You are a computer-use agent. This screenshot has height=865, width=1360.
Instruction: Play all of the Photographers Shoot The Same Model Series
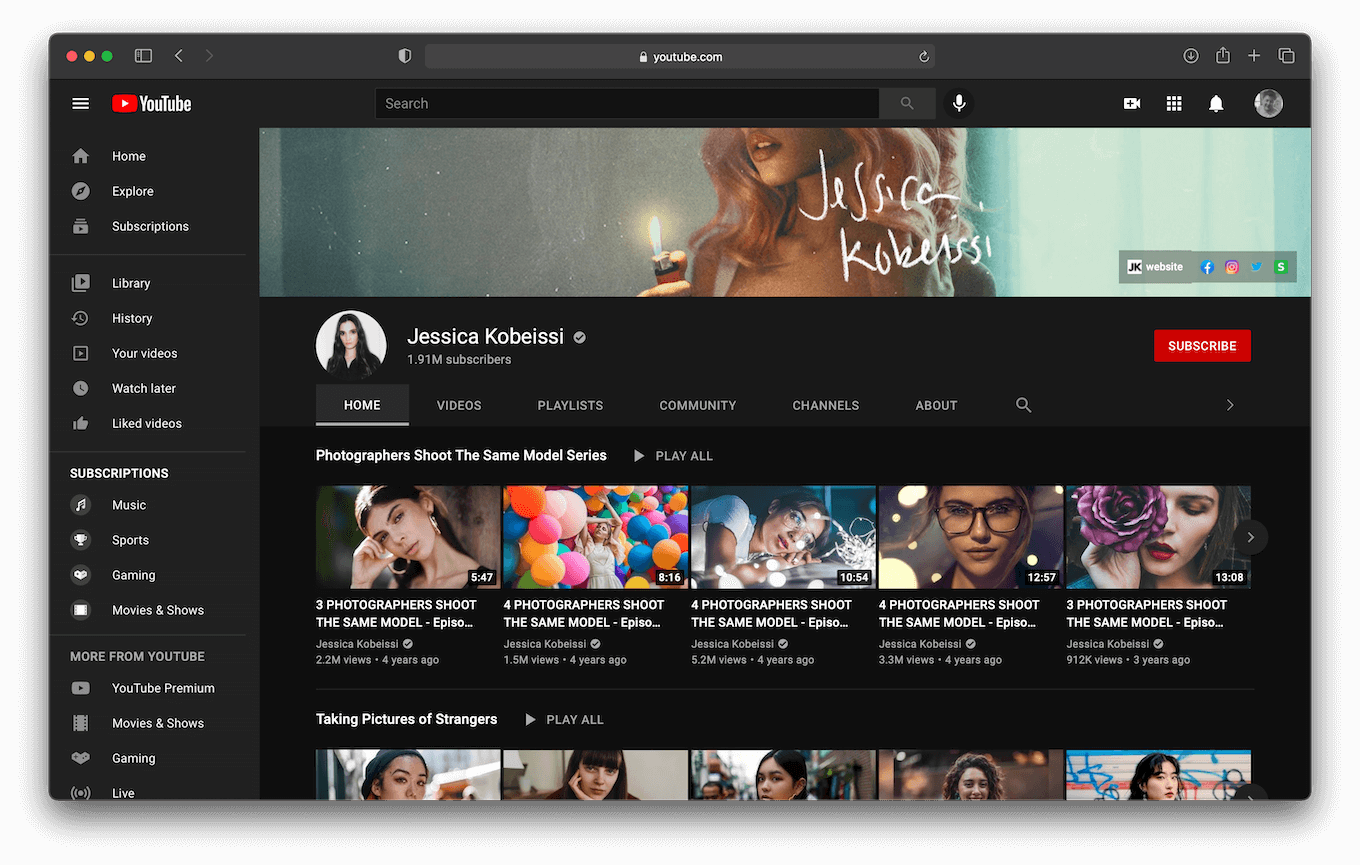674,456
